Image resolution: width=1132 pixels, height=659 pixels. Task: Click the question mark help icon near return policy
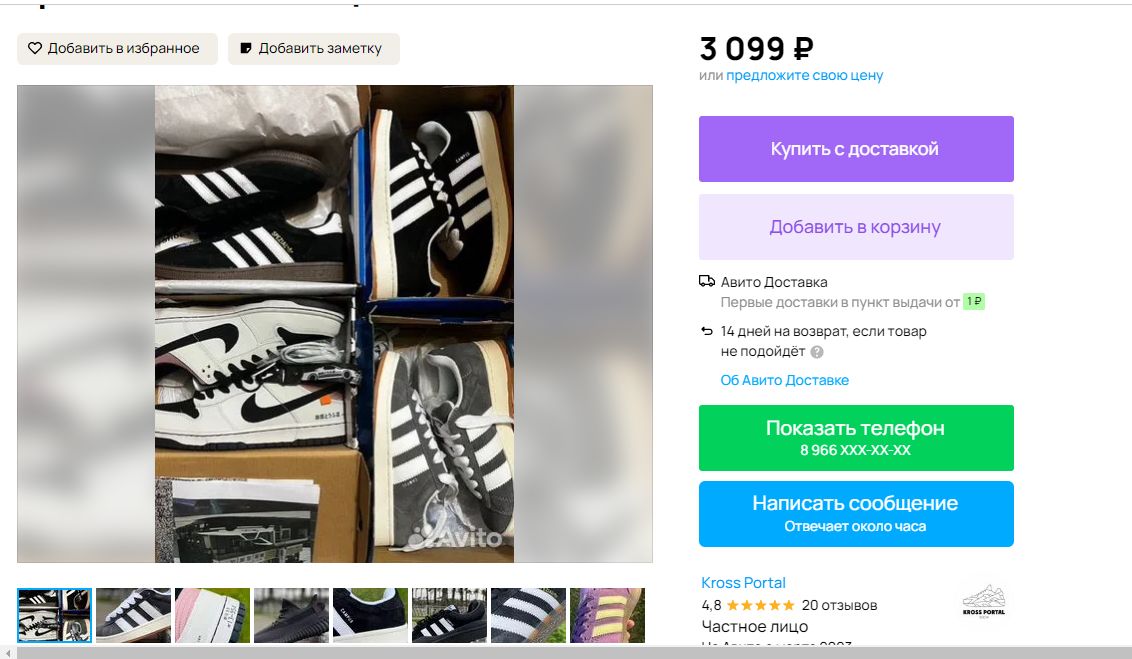[817, 352]
